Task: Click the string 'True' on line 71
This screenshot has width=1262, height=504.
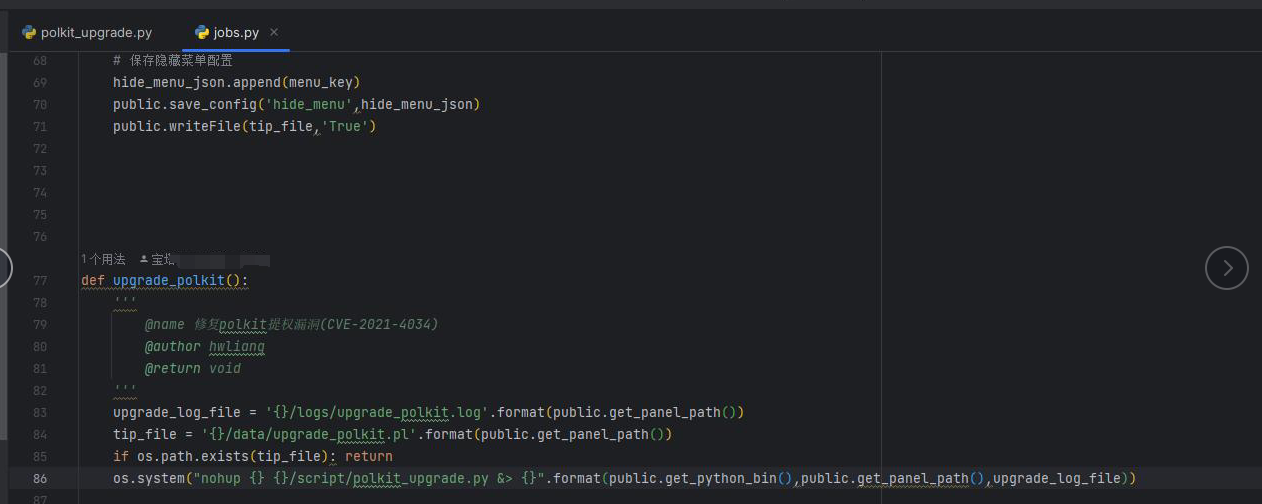Action: coord(346,126)
